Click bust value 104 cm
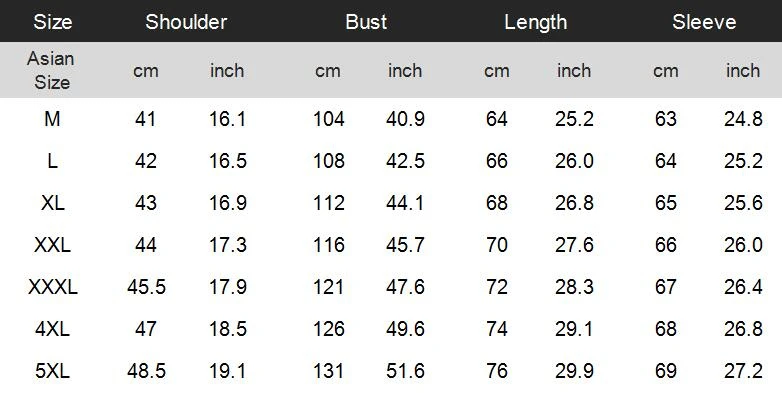 point(329,119)
